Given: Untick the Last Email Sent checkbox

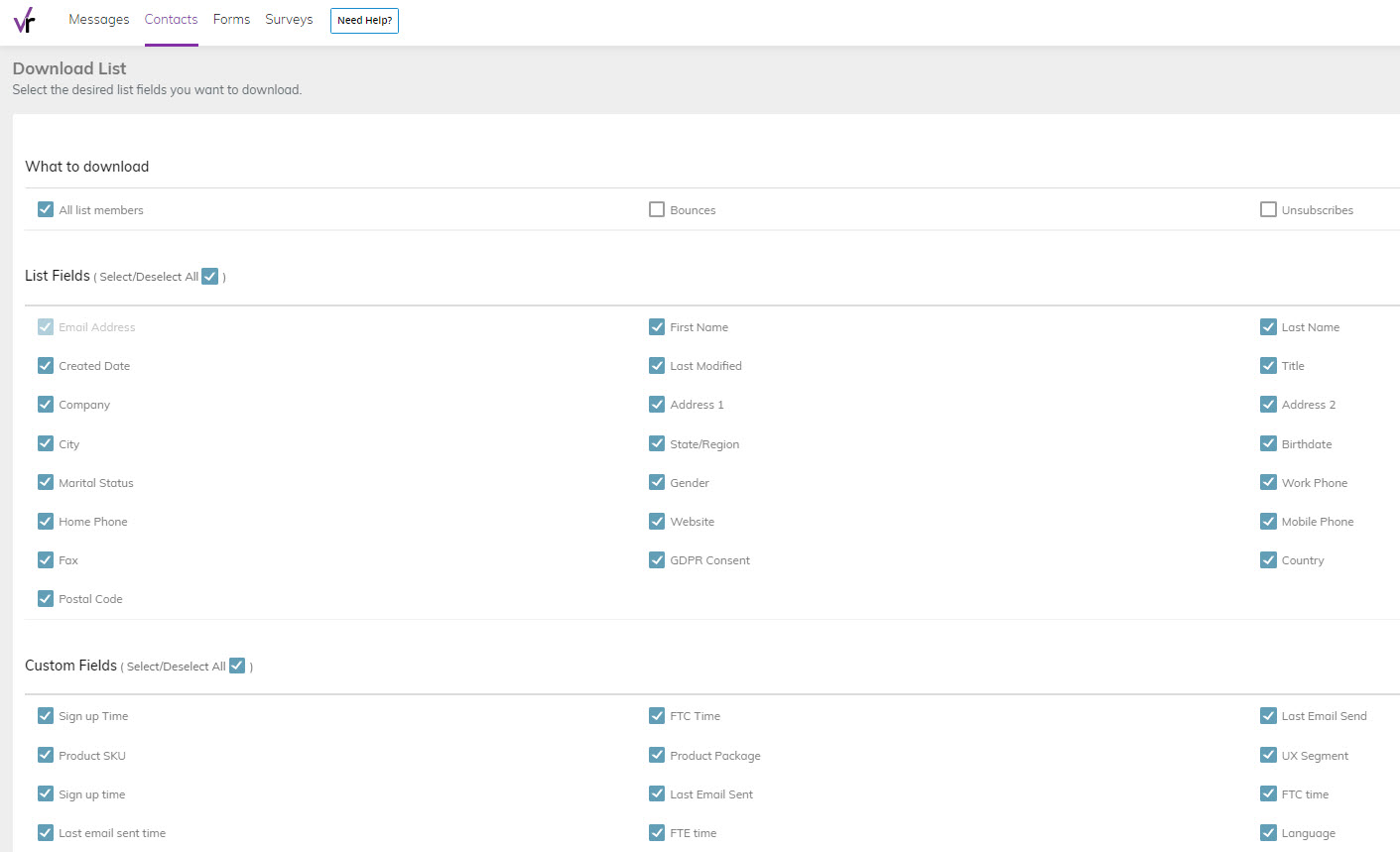Looking at the screenshot, I should [657, 793].
